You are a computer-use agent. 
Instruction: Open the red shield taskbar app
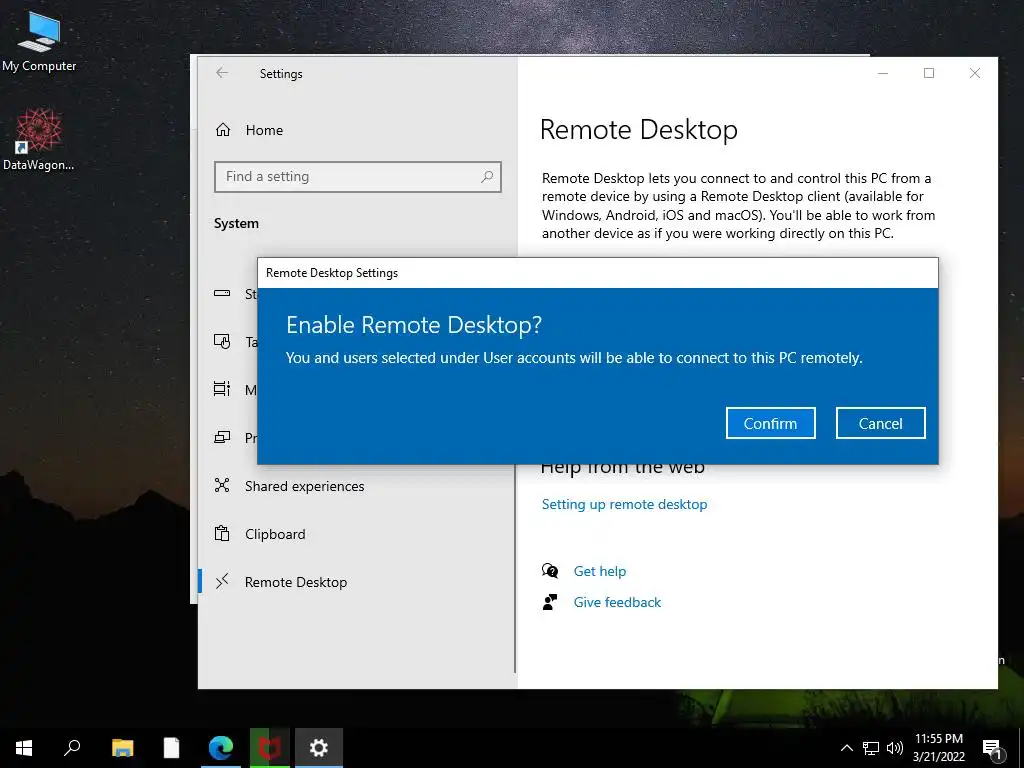(270, 748)
